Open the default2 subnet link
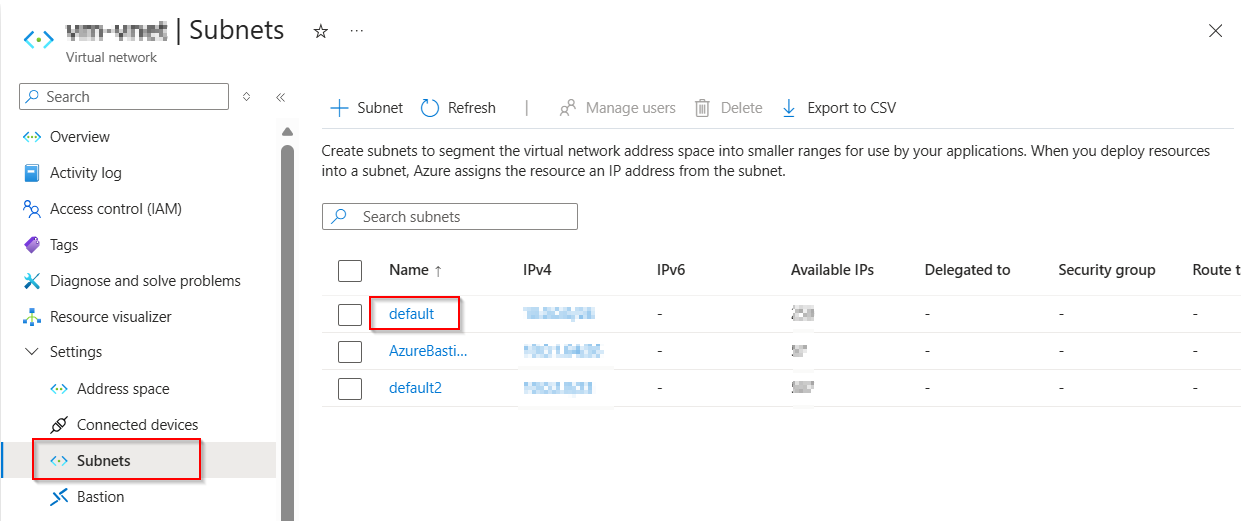1241x521 pixels. coord(415,388)
